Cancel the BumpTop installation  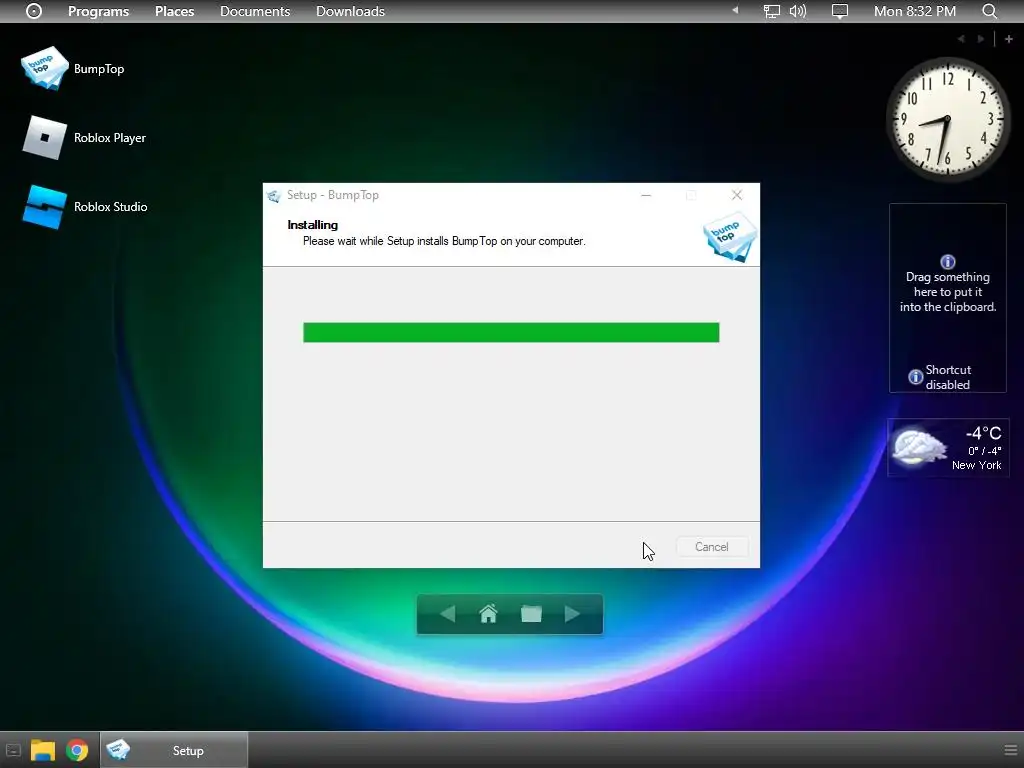(712, 547)
